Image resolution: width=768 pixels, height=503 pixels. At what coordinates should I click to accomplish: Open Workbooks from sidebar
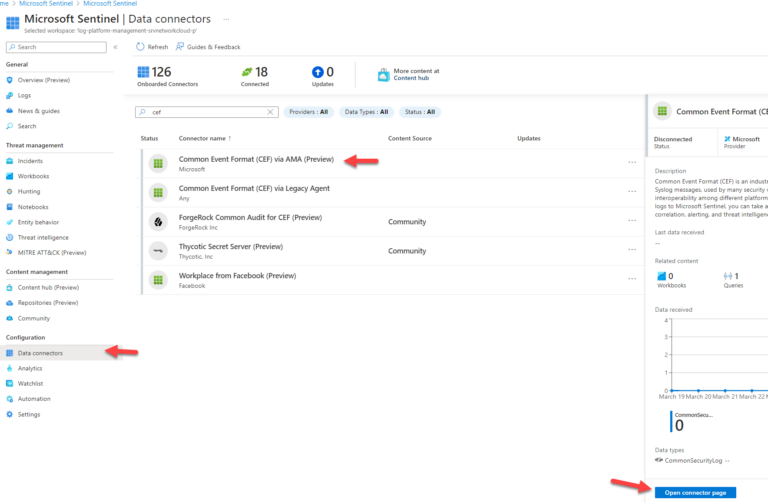(32, 176)
